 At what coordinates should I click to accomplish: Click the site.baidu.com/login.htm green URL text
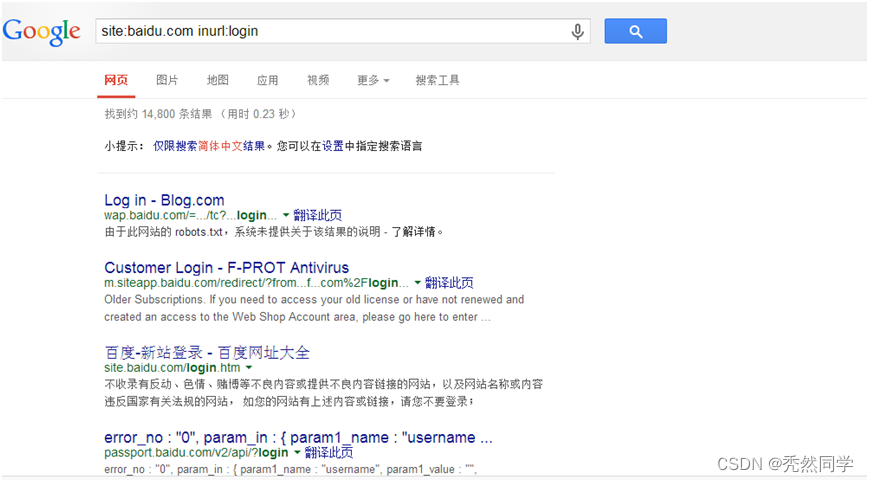click(x=172, y=368)
